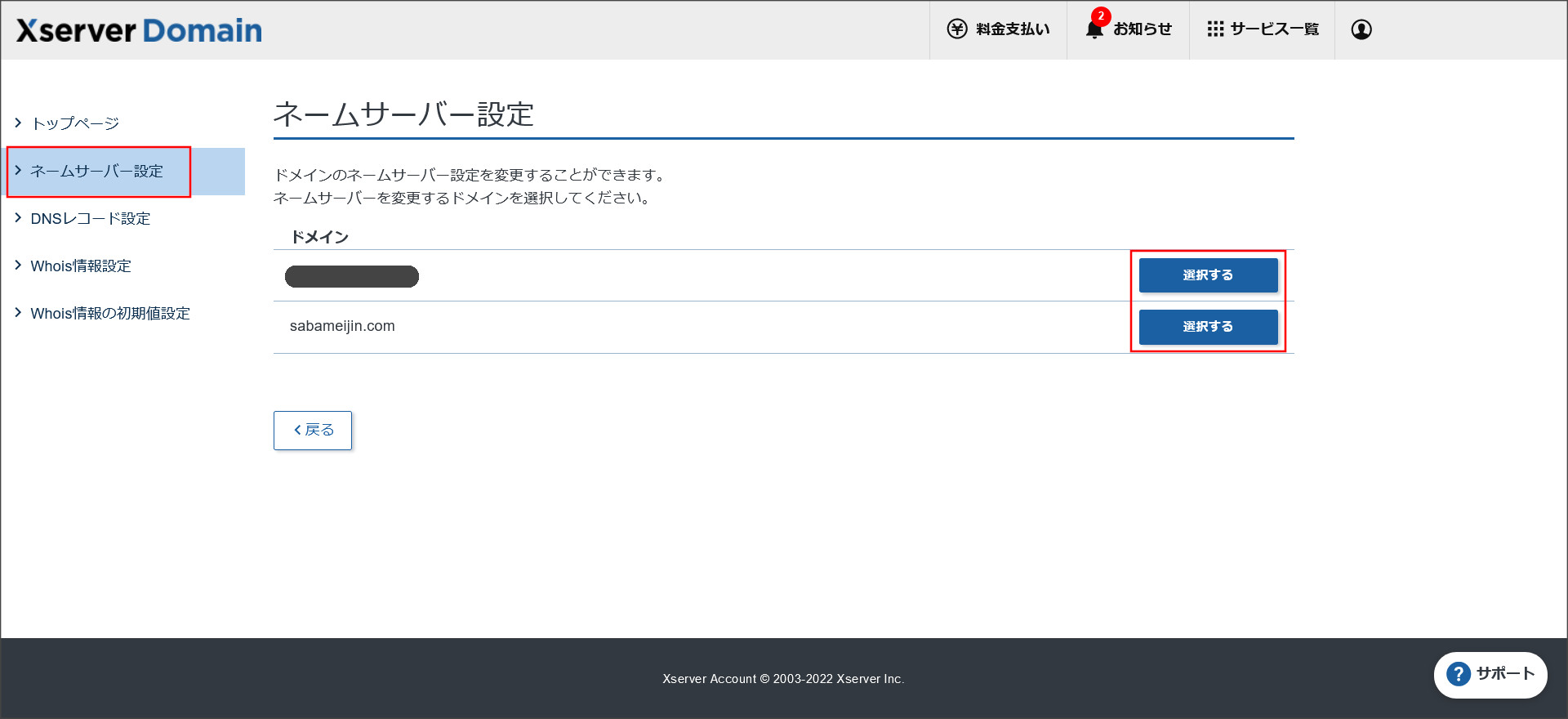The image size is (1568, 719).
Task: Open Whois情報設定 in the sidebar
Action: click(x=81, y=266)
